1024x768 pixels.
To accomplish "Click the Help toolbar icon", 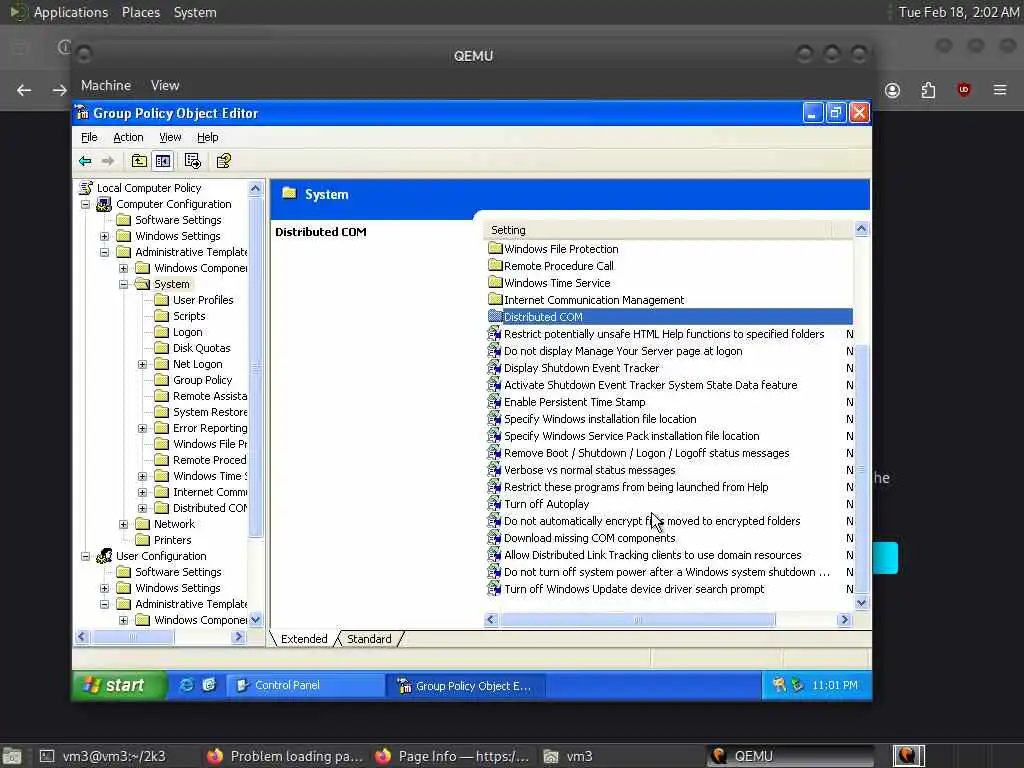I will coord(223,161).
